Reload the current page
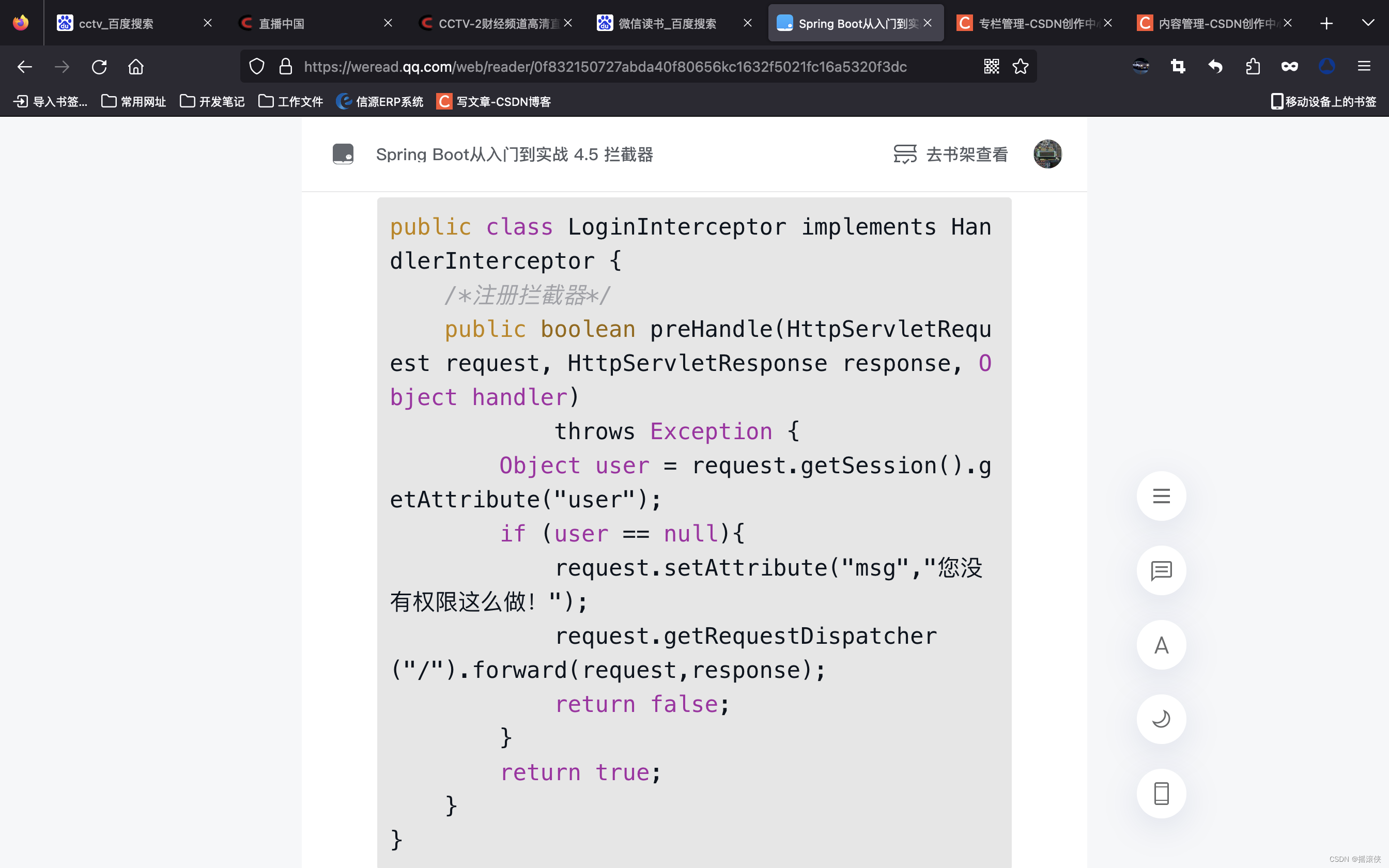This screenshot has height=868, width=1389. click(99, 67)
